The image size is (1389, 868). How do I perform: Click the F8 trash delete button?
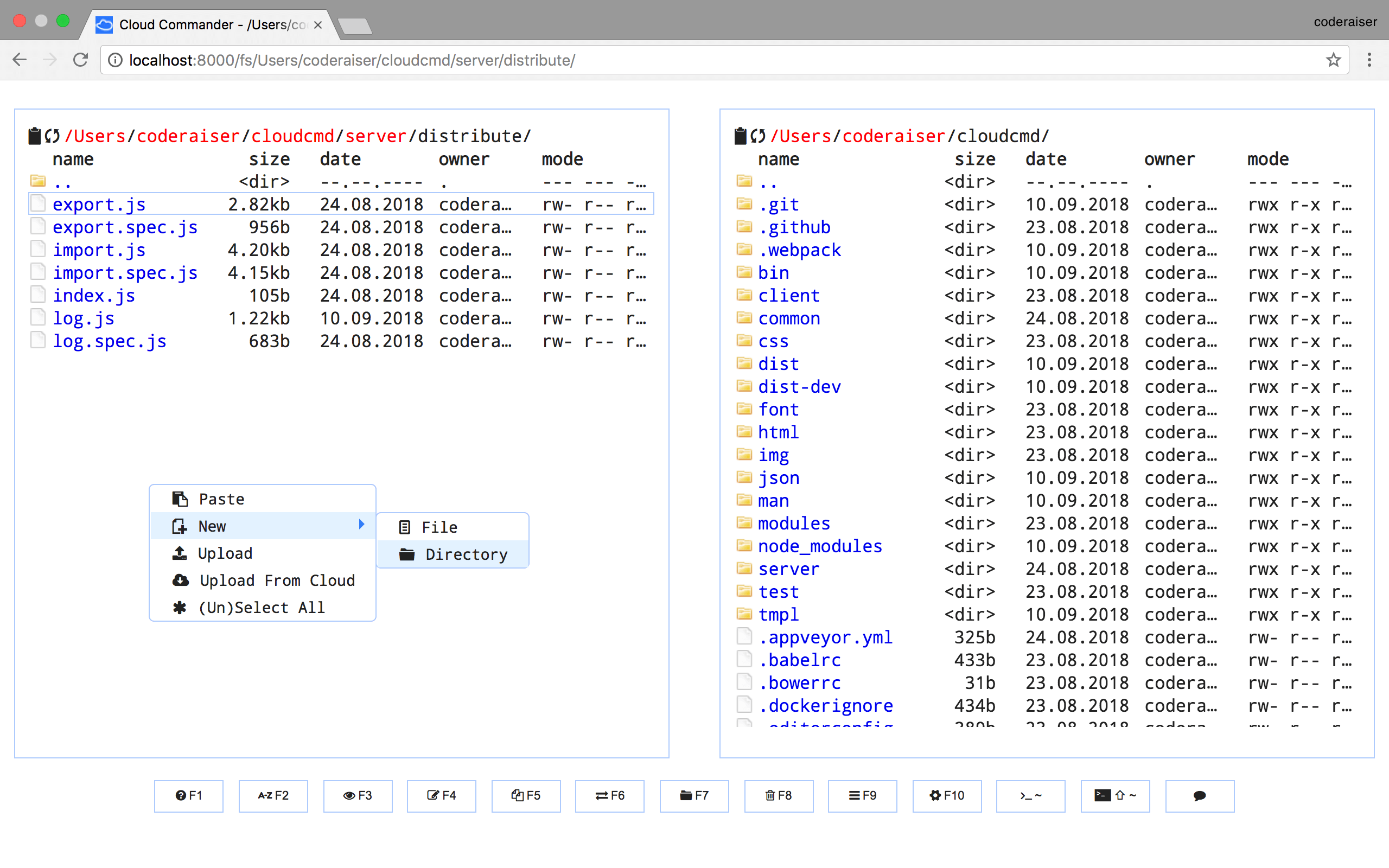(x=778, y=795)
